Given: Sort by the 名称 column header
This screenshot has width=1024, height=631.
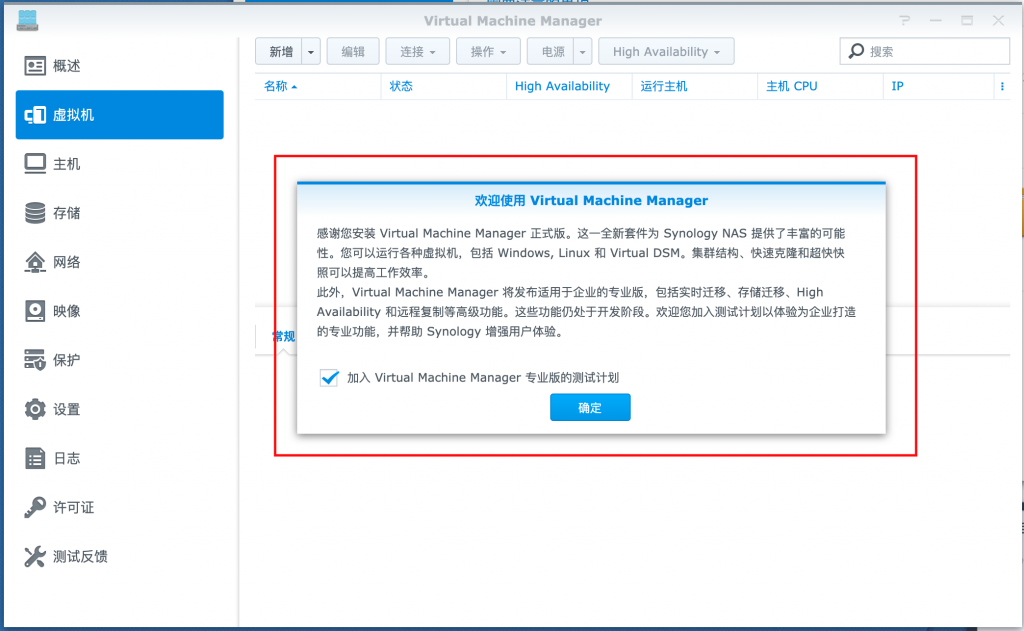Looking at the screenshot, I should coord(317,86).
